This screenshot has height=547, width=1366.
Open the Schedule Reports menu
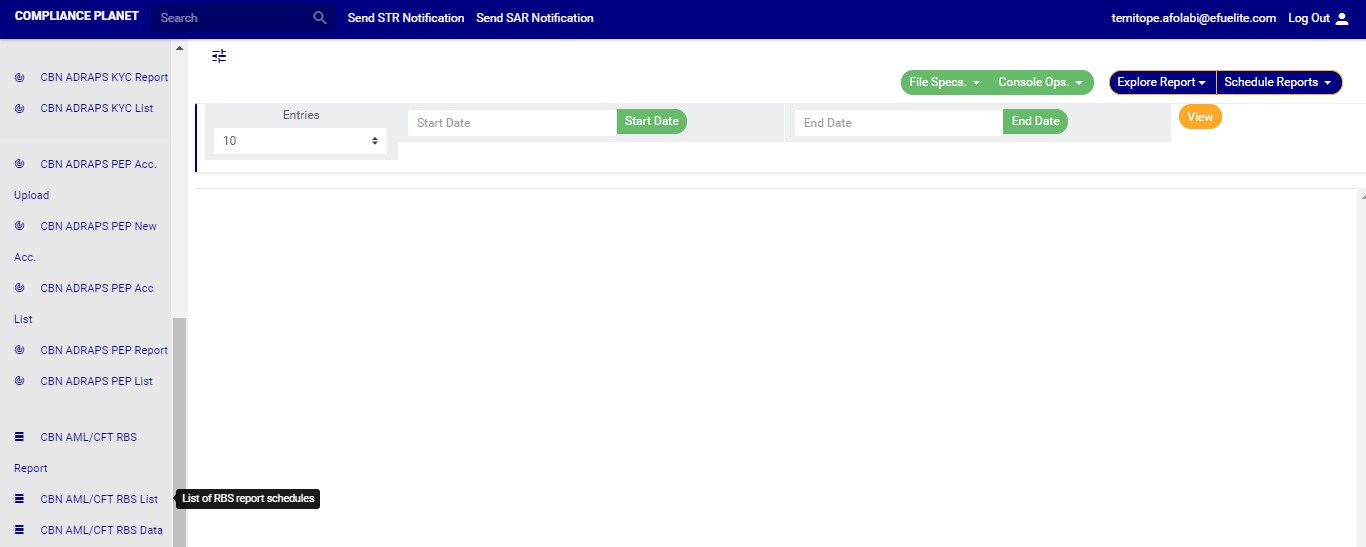click(x=1278, y=83)
